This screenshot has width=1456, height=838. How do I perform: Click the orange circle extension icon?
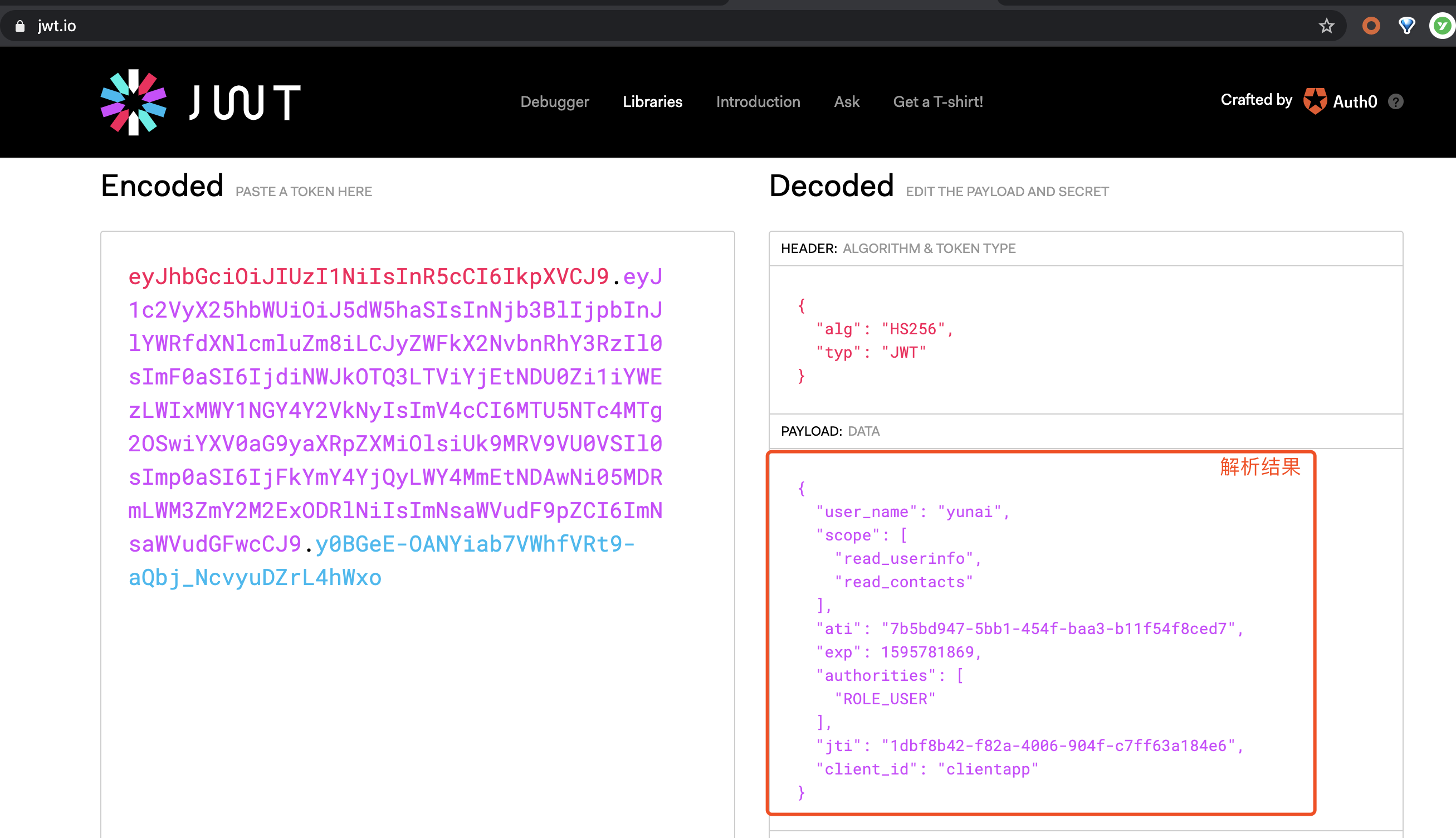(x=1371, y=26)
